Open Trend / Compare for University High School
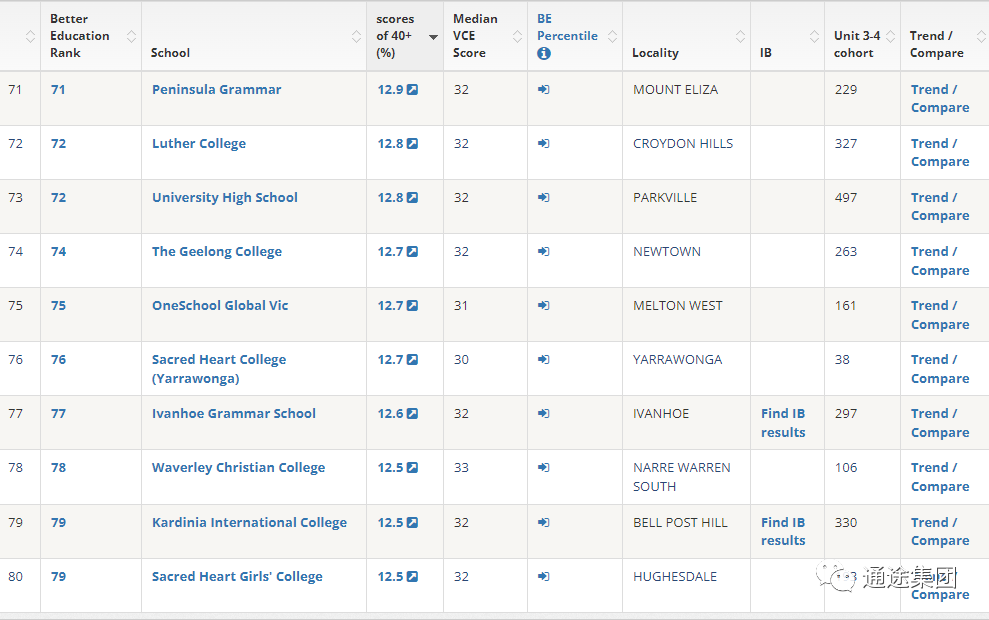Viewport: 989px width, 620px height. (940, 207)
